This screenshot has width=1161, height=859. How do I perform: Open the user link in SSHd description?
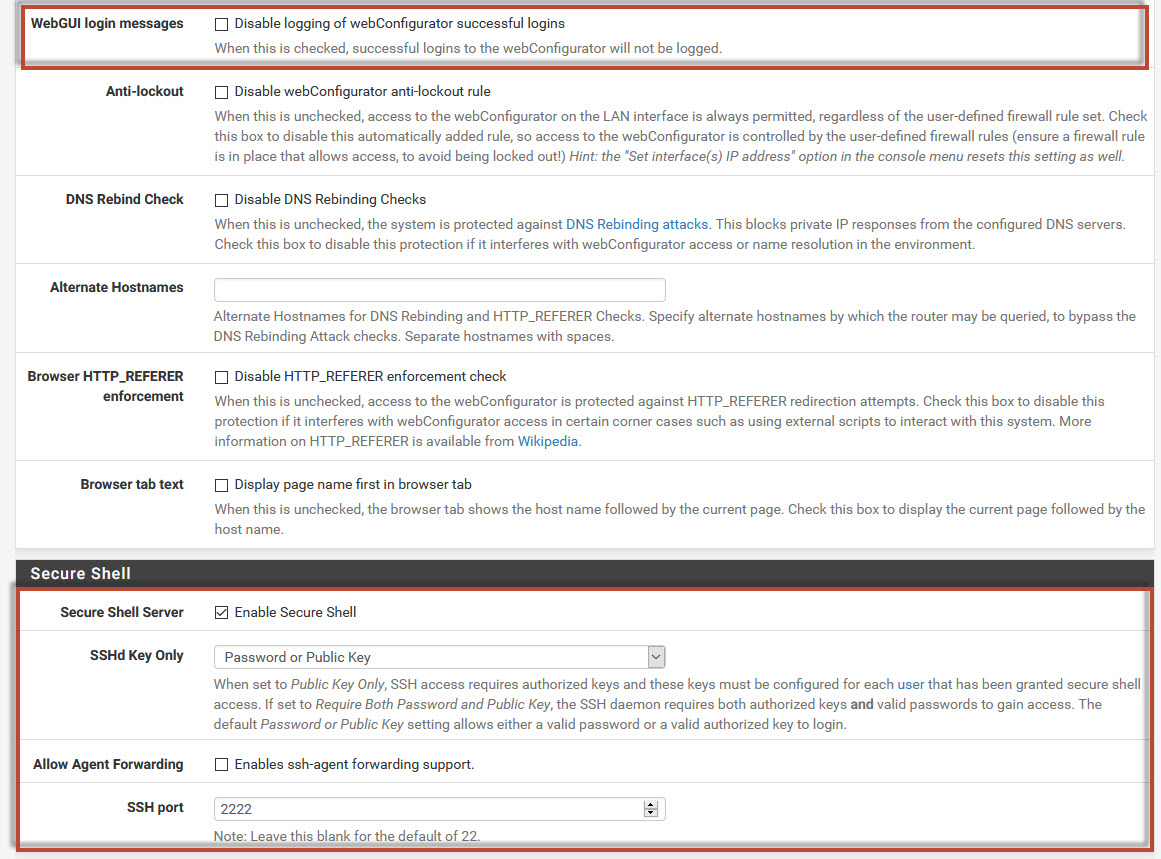click(910, 684)
